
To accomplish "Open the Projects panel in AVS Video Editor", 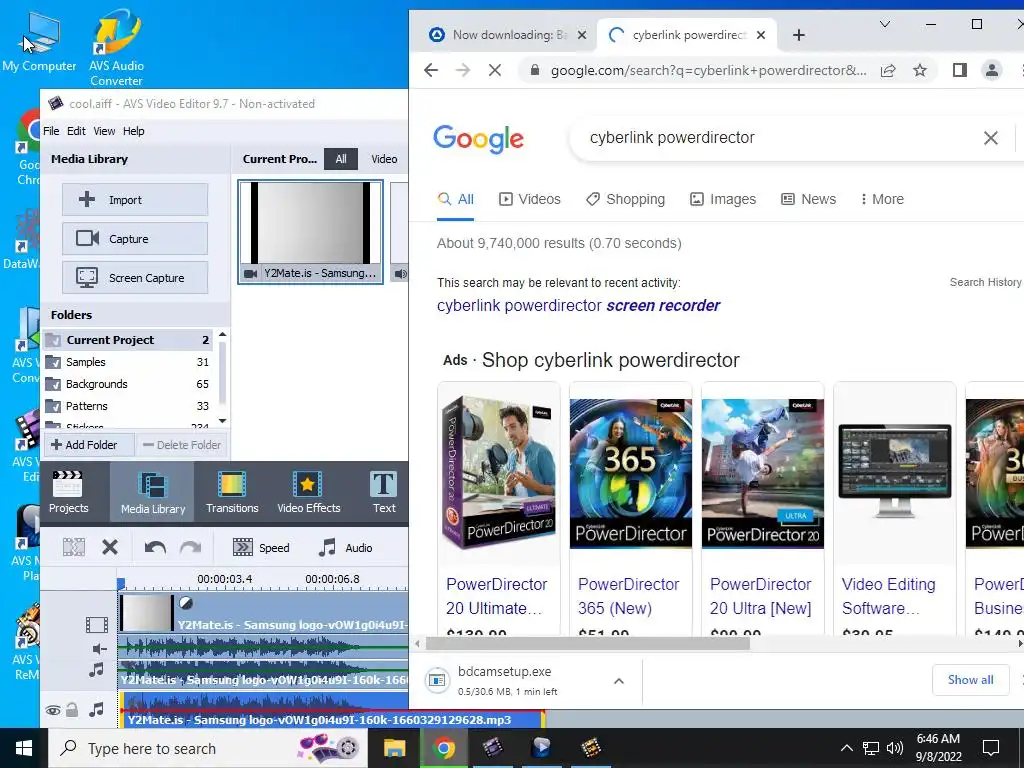I will point(69,492).
